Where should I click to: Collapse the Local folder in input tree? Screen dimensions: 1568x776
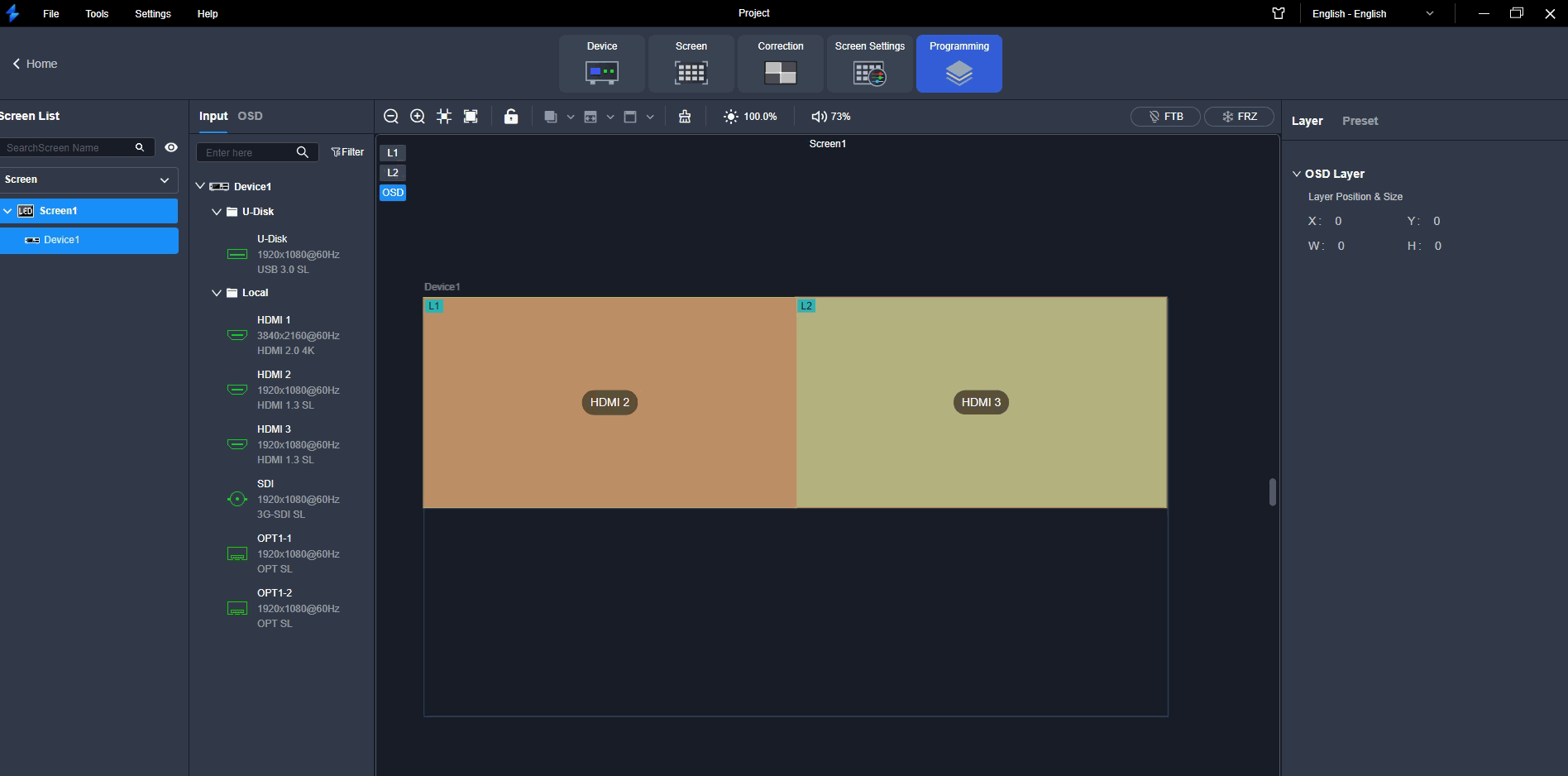pos(217,293)
